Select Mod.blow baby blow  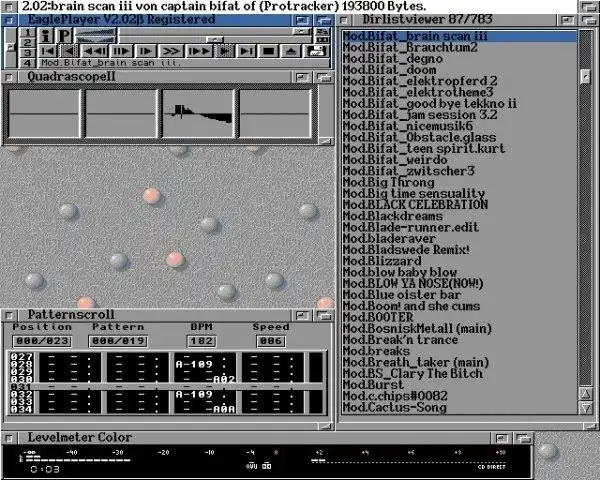click(x=459, y=272)
